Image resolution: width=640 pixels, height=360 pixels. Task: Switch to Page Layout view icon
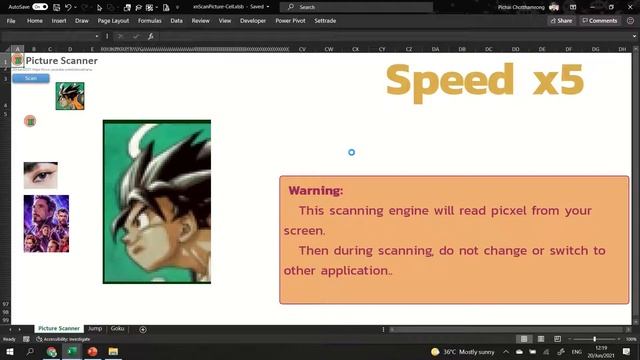click(x=541, y=339)
